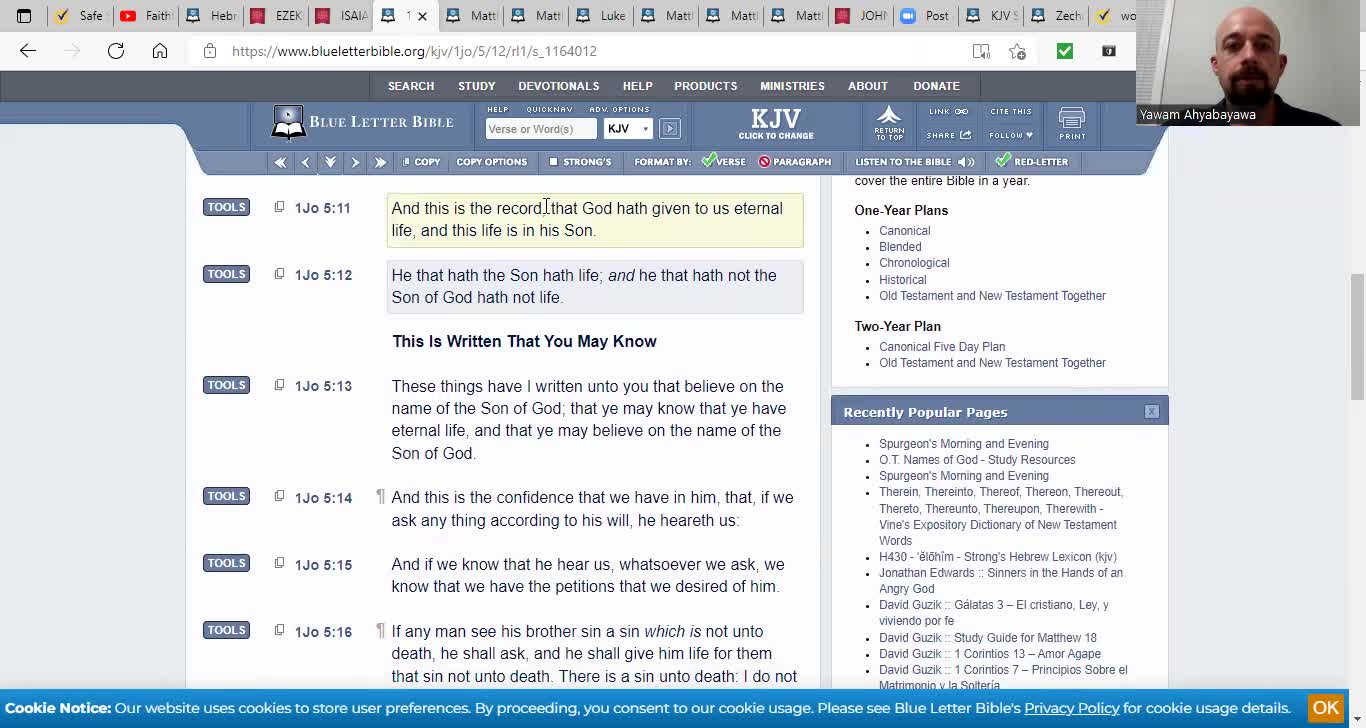Click the Print icon
Viewport: 1366px width, 728px height.
pyautogui.click(x=1072, y=124)
